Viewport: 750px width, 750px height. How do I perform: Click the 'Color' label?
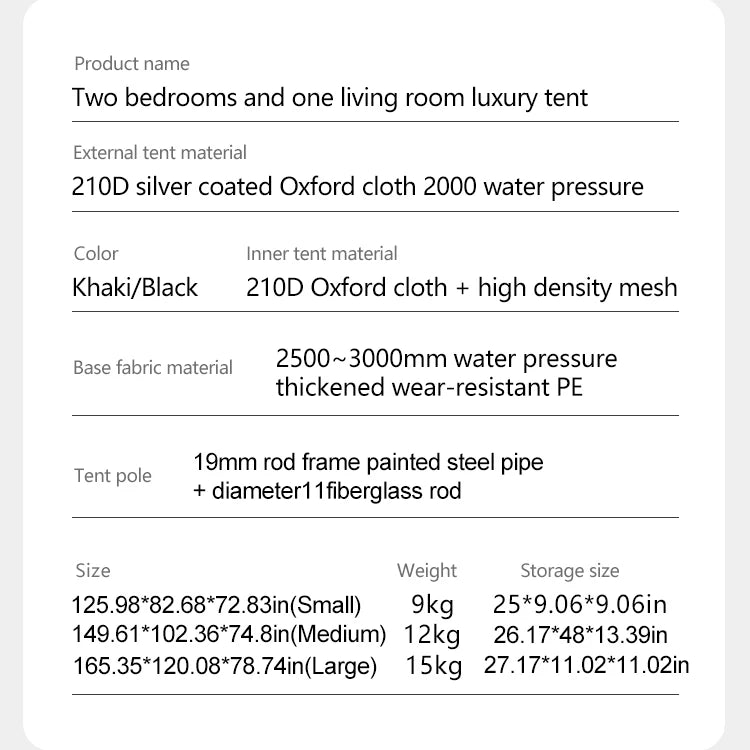[96, 254]
